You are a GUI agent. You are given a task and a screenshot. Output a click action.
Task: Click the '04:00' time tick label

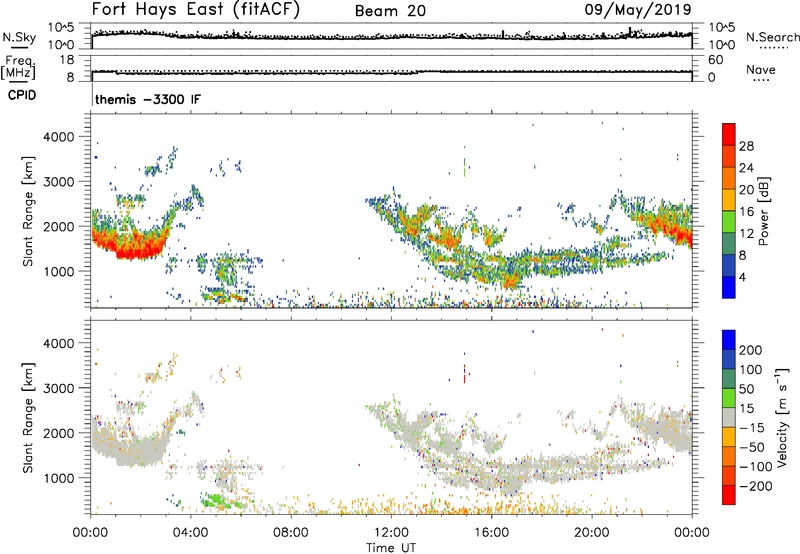pos(191,533)
